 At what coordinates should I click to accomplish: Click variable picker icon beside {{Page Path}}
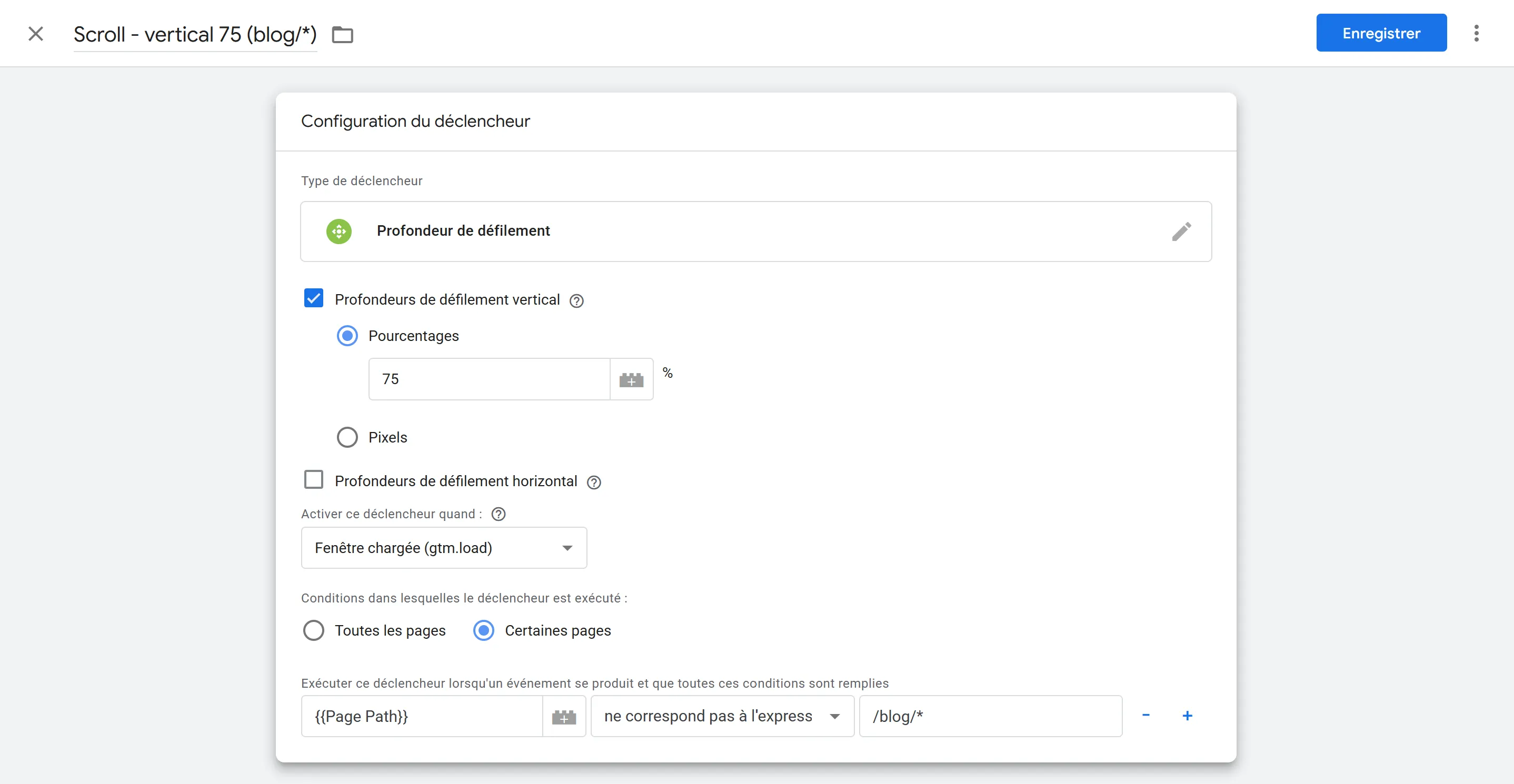(x=564, y=717)
